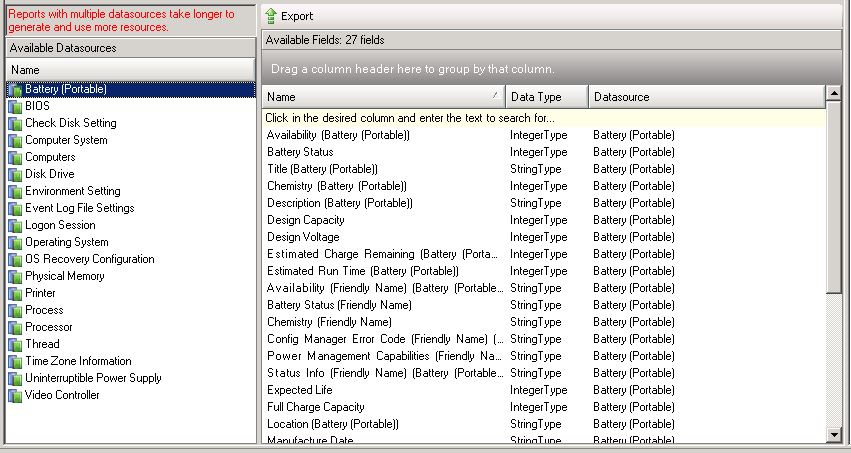The height and width of the screenshot is (453, 851).
Task: Click the Event Log File Settings icon
Action: tap(15, 208)
